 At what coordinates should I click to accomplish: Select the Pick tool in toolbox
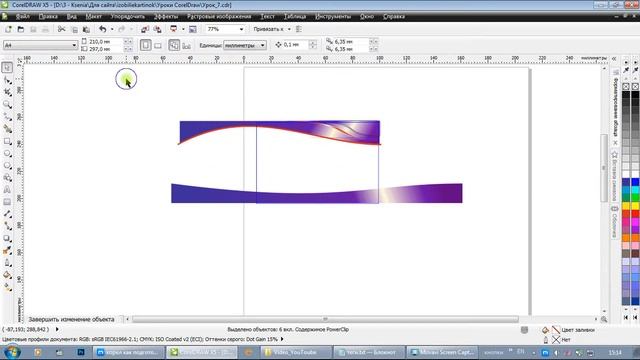[7, 68]
